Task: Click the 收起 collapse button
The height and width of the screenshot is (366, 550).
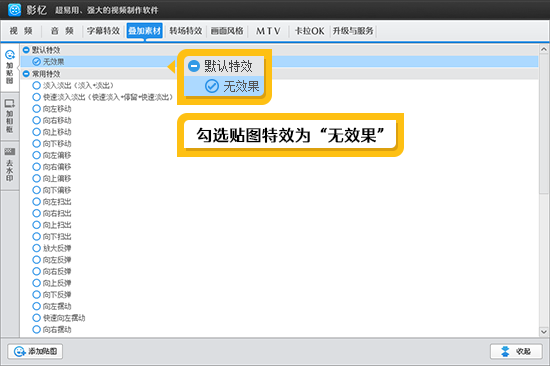Action: [x=516, y=351]
